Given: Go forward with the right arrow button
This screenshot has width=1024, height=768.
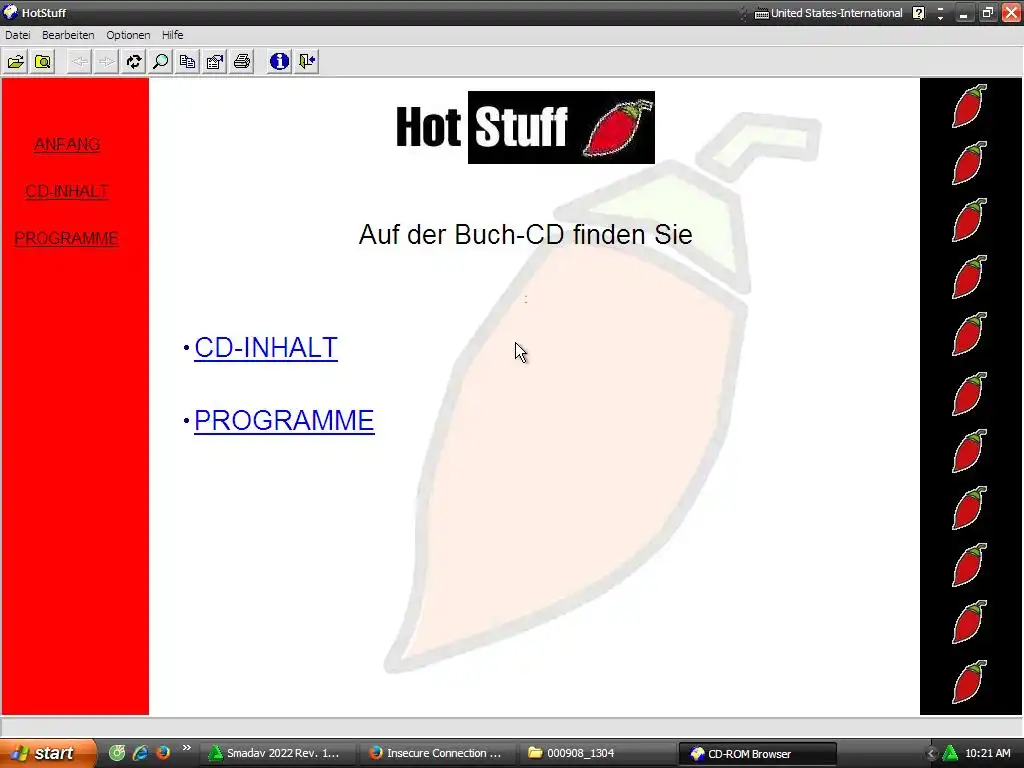Looking at the screenshot, I should pos(106,61).
